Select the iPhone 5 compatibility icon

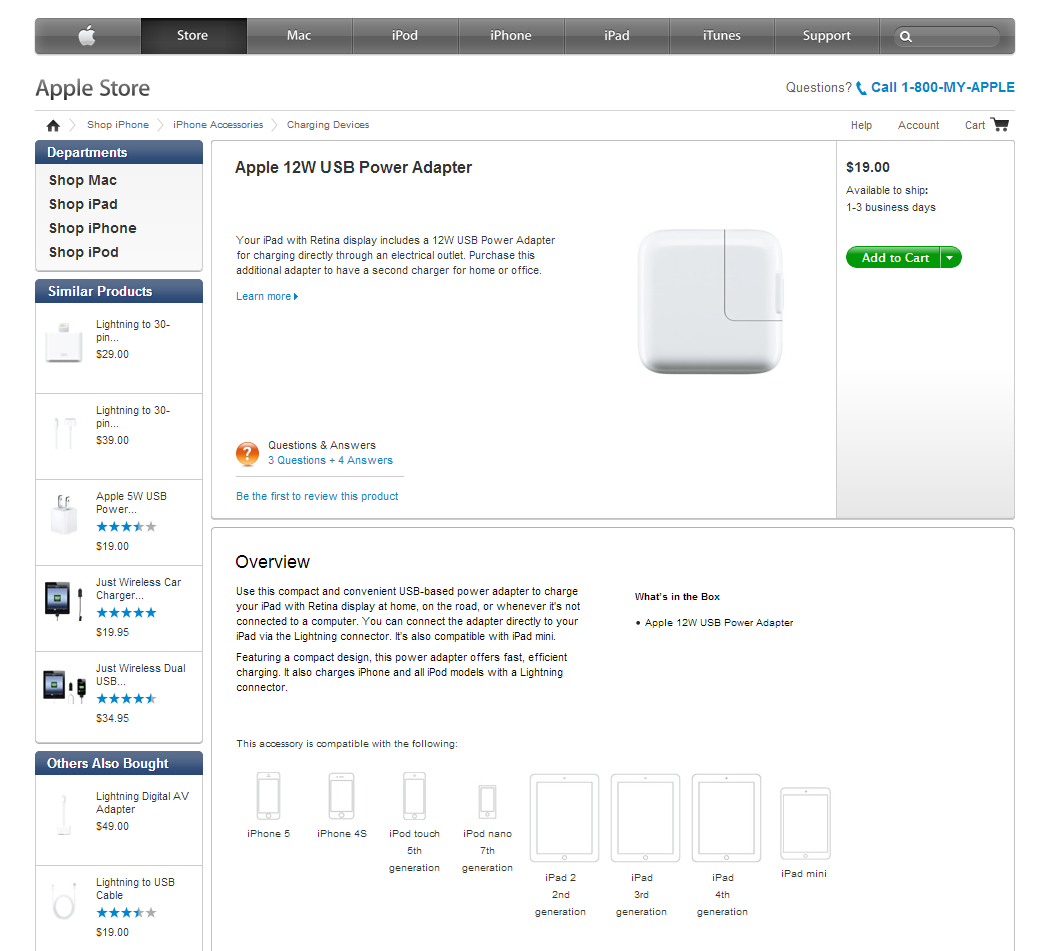[x=268, y=796]
